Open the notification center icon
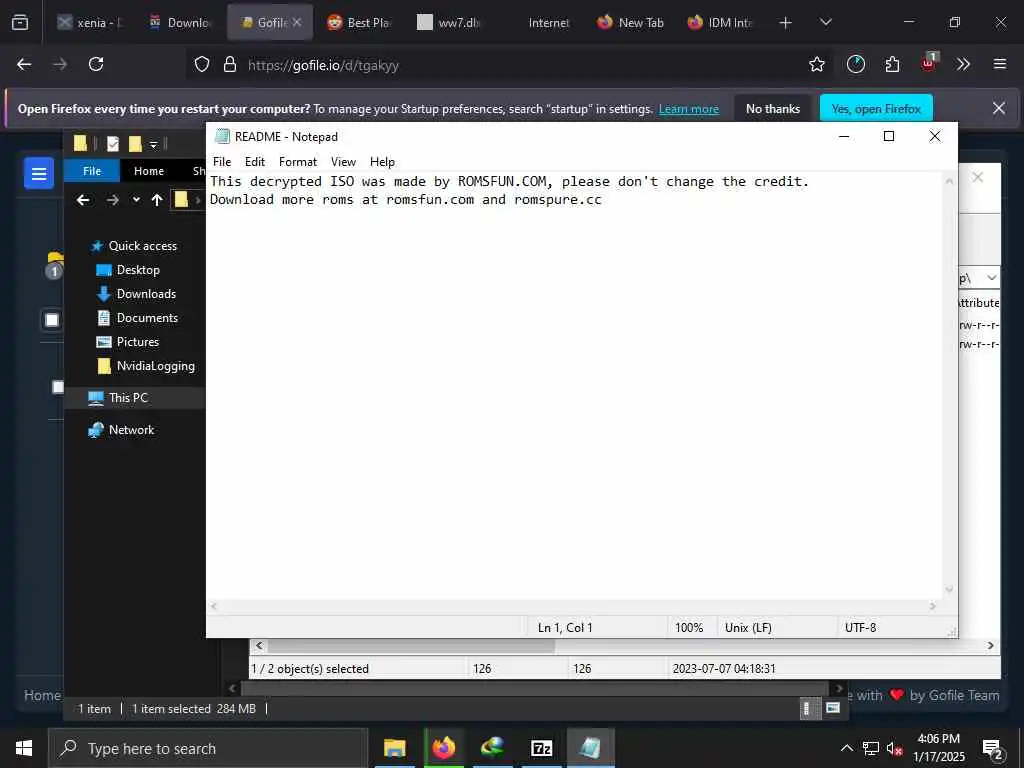This screenshot has height=768, width=1024. [993, 750]
